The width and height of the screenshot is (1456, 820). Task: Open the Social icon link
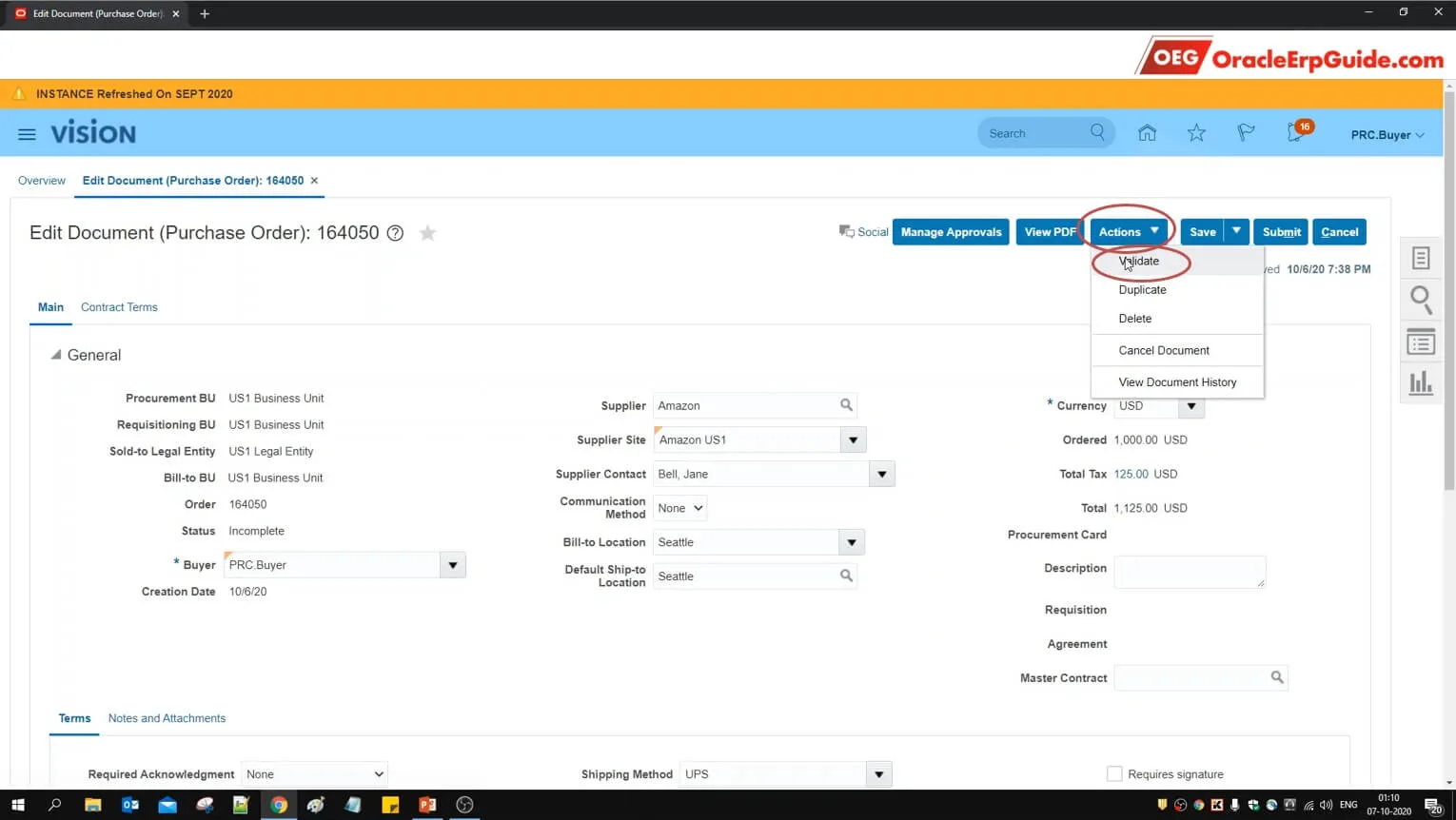coord(863,231)
